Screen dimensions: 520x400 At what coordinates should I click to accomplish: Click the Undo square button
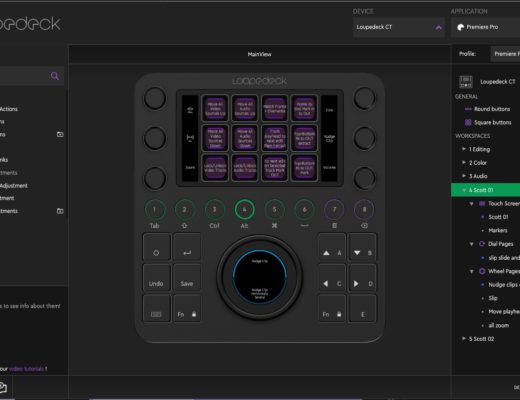[157, 278]
